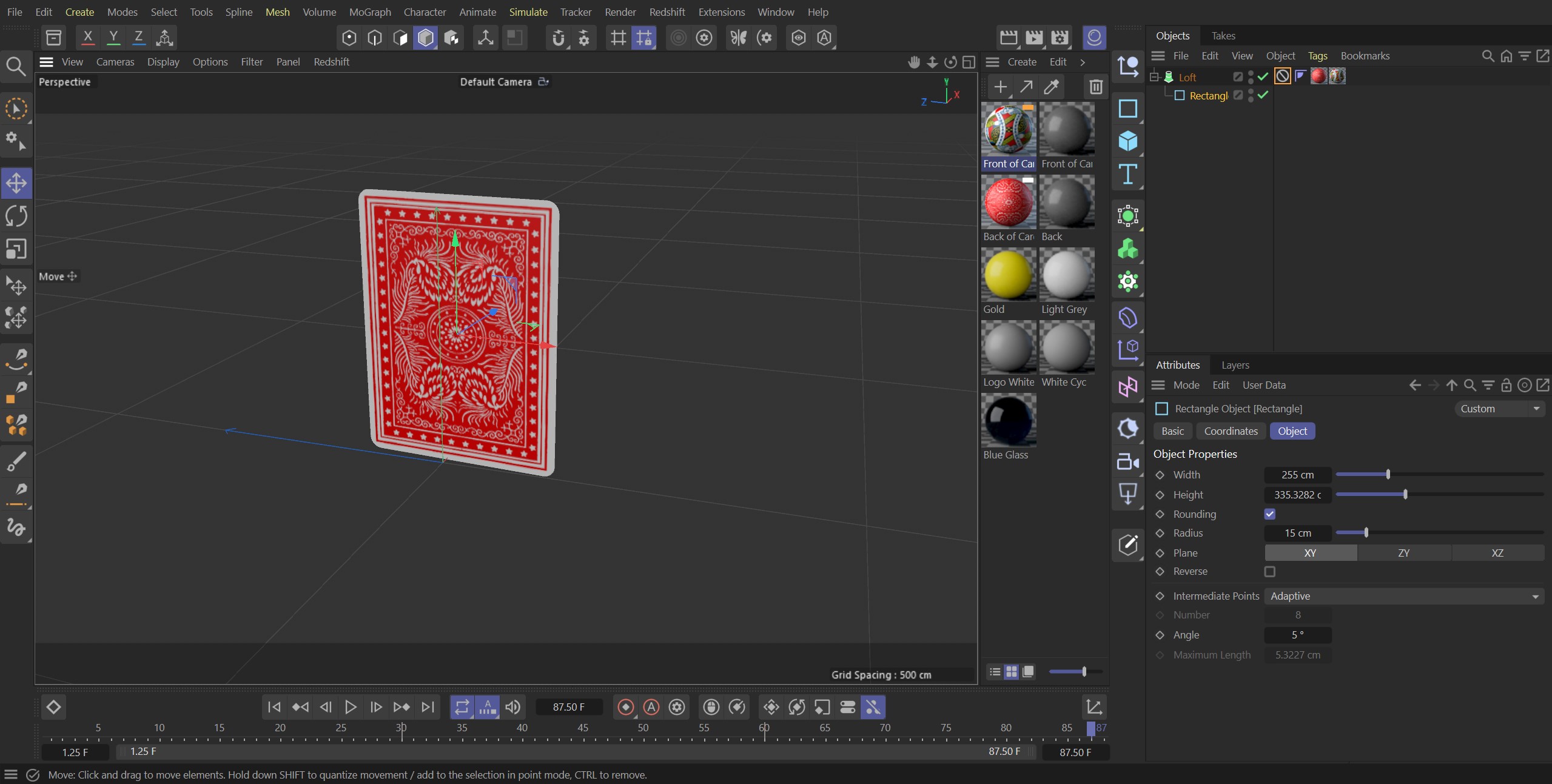The height and width of the screenshot is (784, 1552).
Task: Click the Play Forwards button
Action: [x=350, y=707]
